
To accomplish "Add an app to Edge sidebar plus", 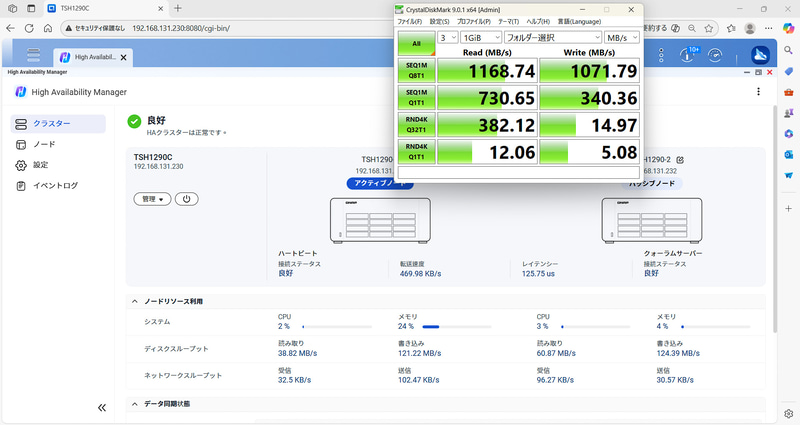I will (x=789, y=208).
